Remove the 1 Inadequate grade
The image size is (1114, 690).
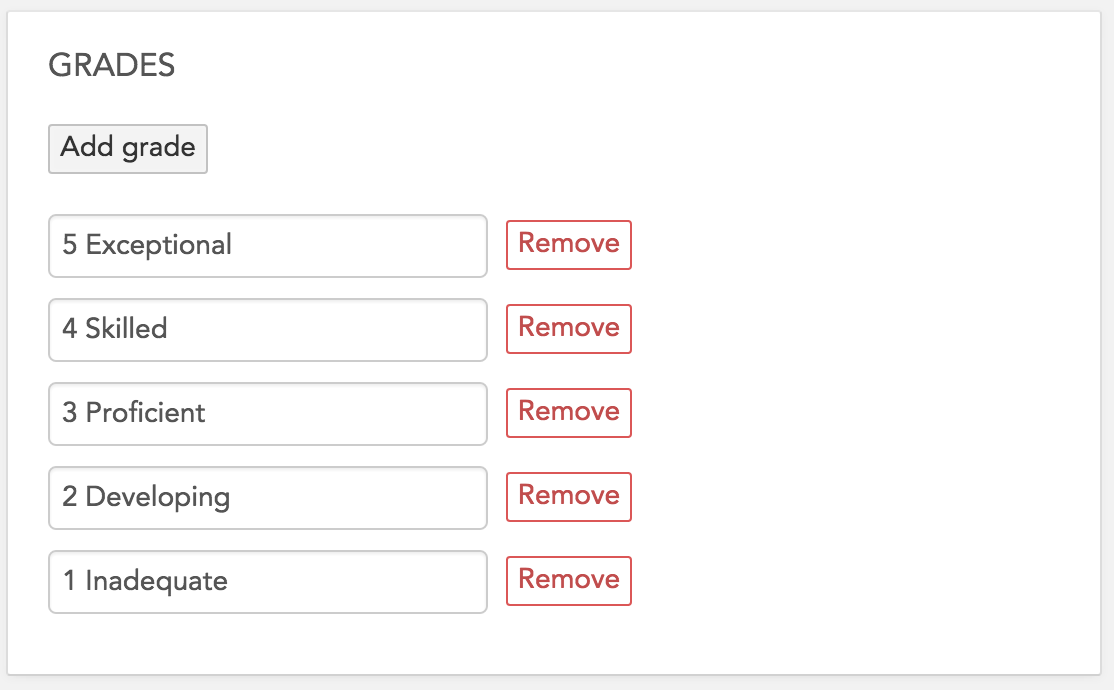pos(569,581)
